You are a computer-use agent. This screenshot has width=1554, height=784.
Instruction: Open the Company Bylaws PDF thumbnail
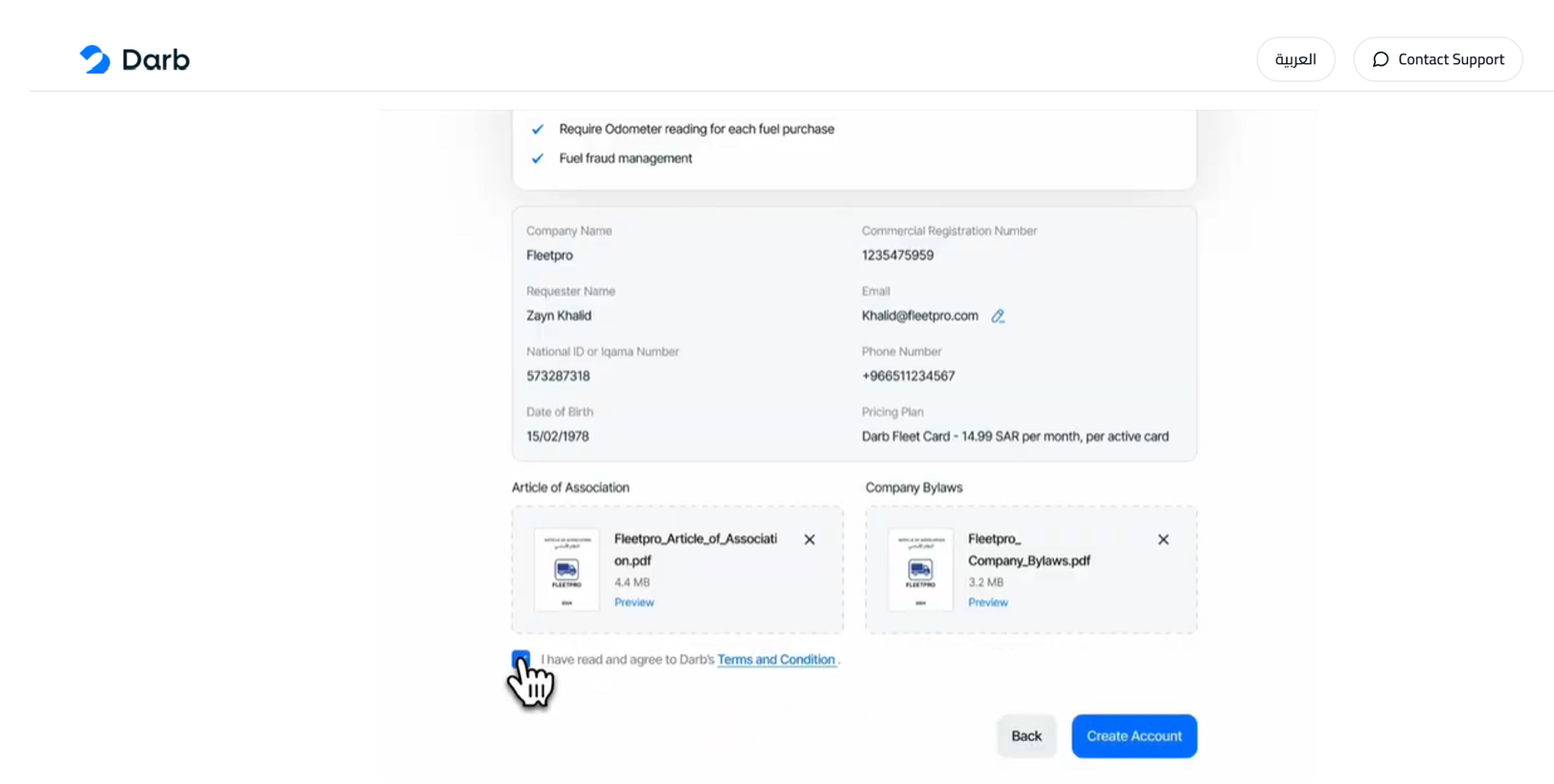(x=921, y=569)
